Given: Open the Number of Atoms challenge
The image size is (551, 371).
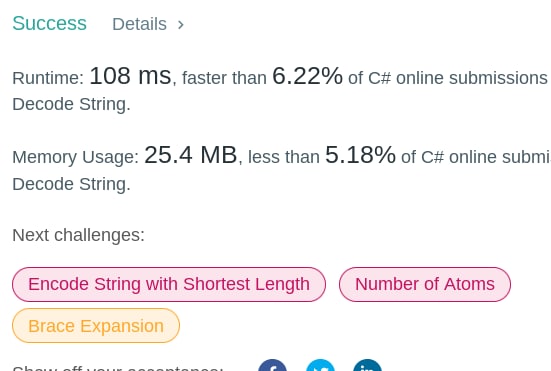Looking at the screenshot, I should click(425, 284).
